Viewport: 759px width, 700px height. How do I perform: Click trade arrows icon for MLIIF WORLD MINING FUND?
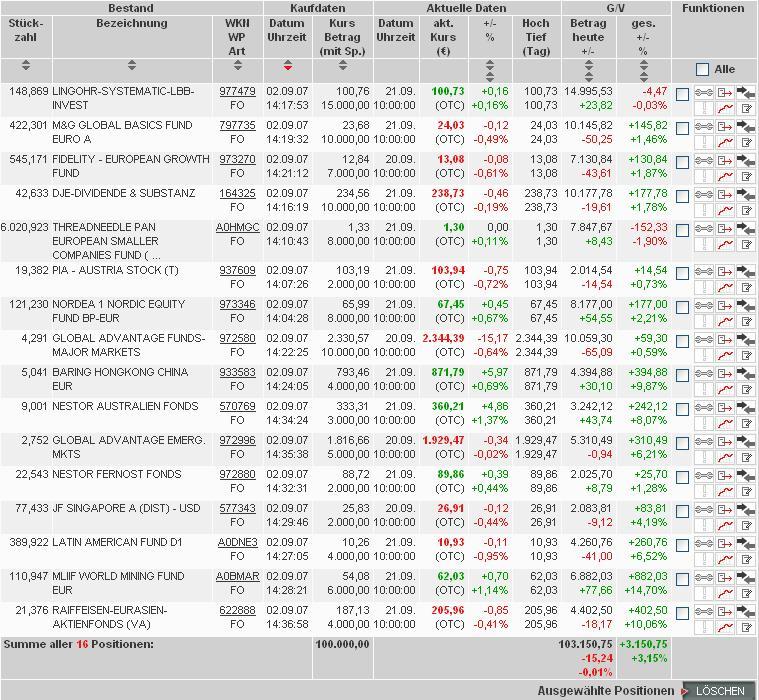coord(746,577)
